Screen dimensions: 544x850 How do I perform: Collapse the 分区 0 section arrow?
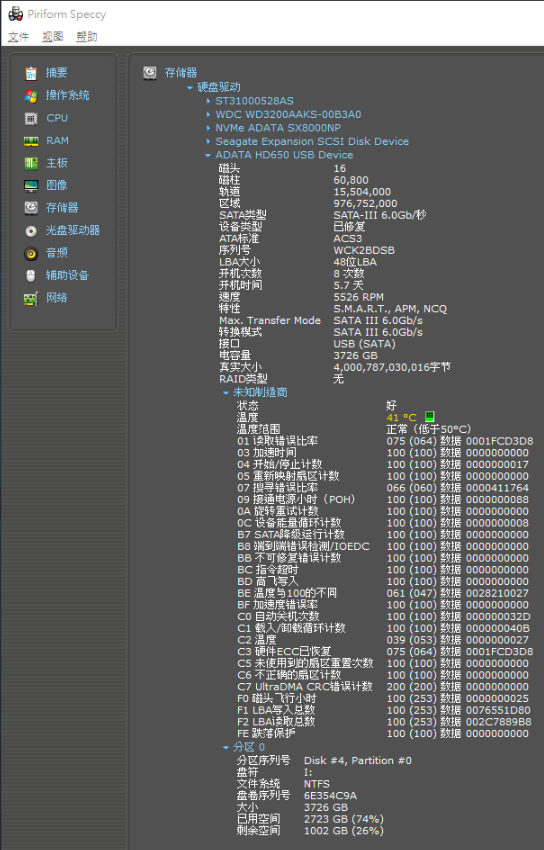(226, 748)
